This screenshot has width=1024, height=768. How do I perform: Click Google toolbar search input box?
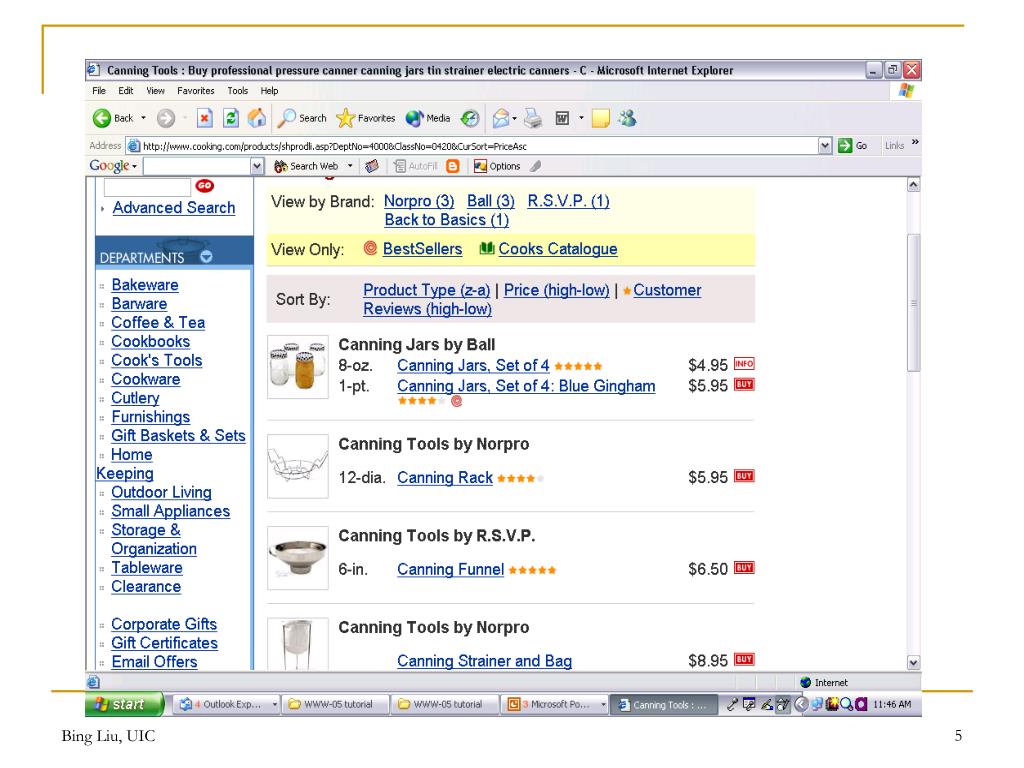click(x=197, y=167)
